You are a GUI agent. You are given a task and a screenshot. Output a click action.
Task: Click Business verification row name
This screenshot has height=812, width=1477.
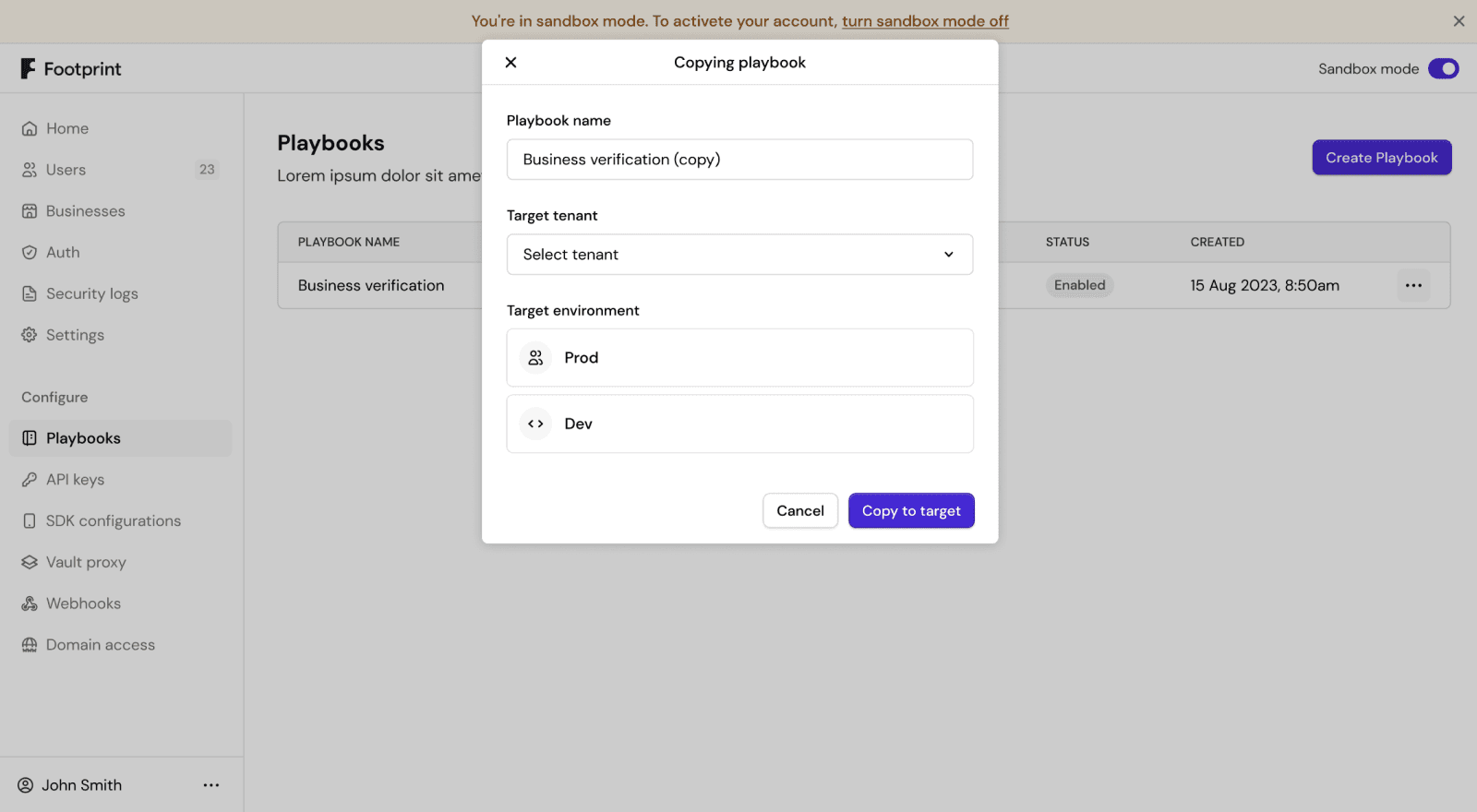click(371, 285)
